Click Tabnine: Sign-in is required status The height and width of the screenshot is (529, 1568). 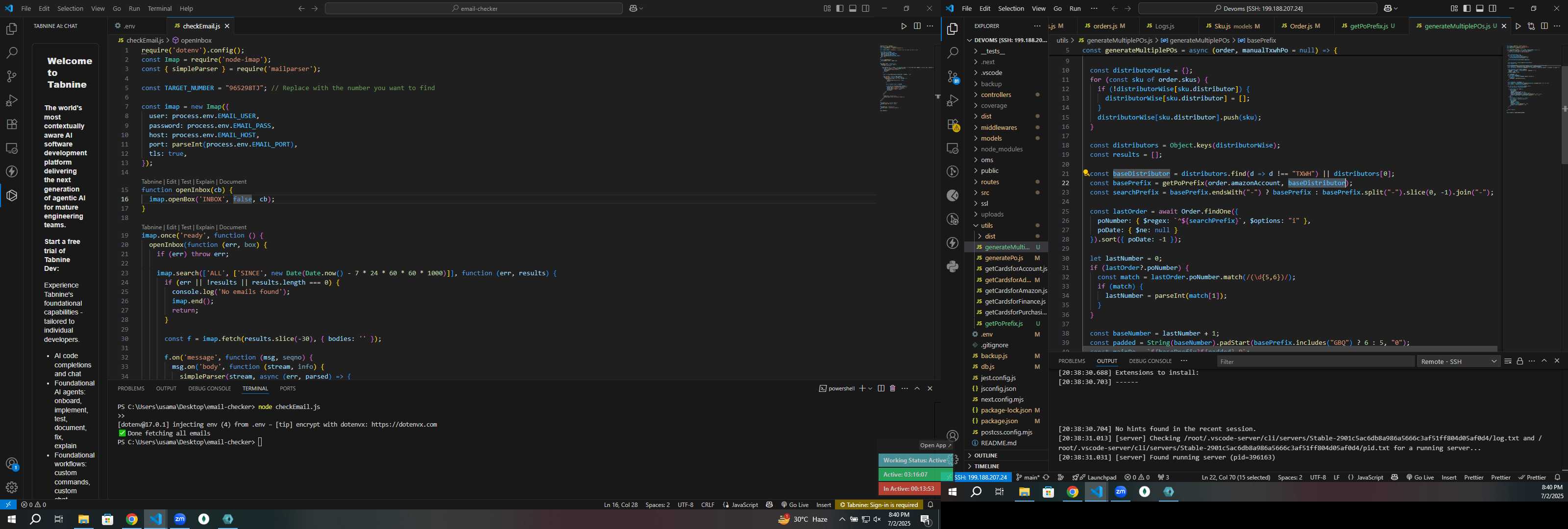pos(879,505)
